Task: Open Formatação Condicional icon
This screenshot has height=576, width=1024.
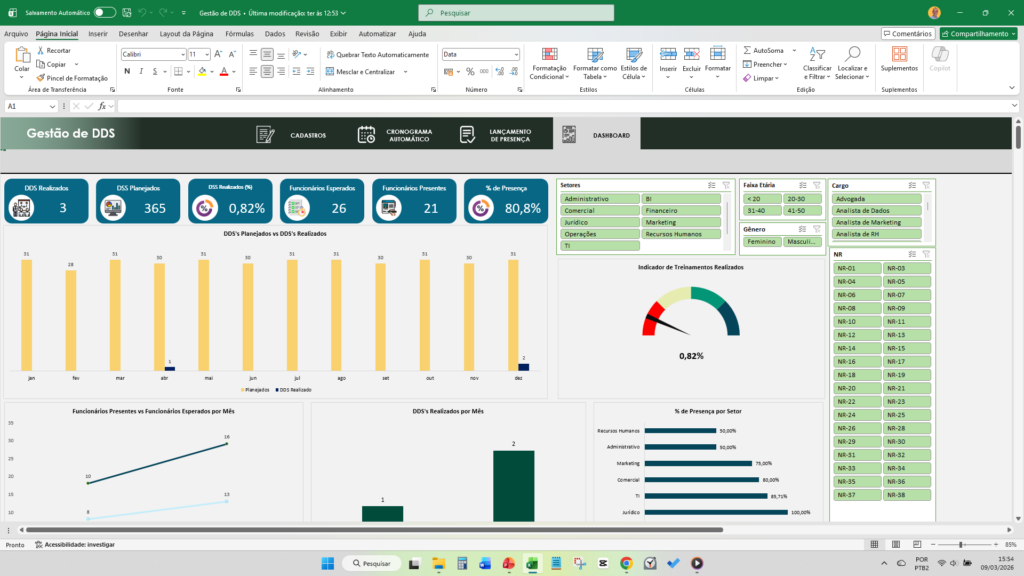Action: click(550, 55)
